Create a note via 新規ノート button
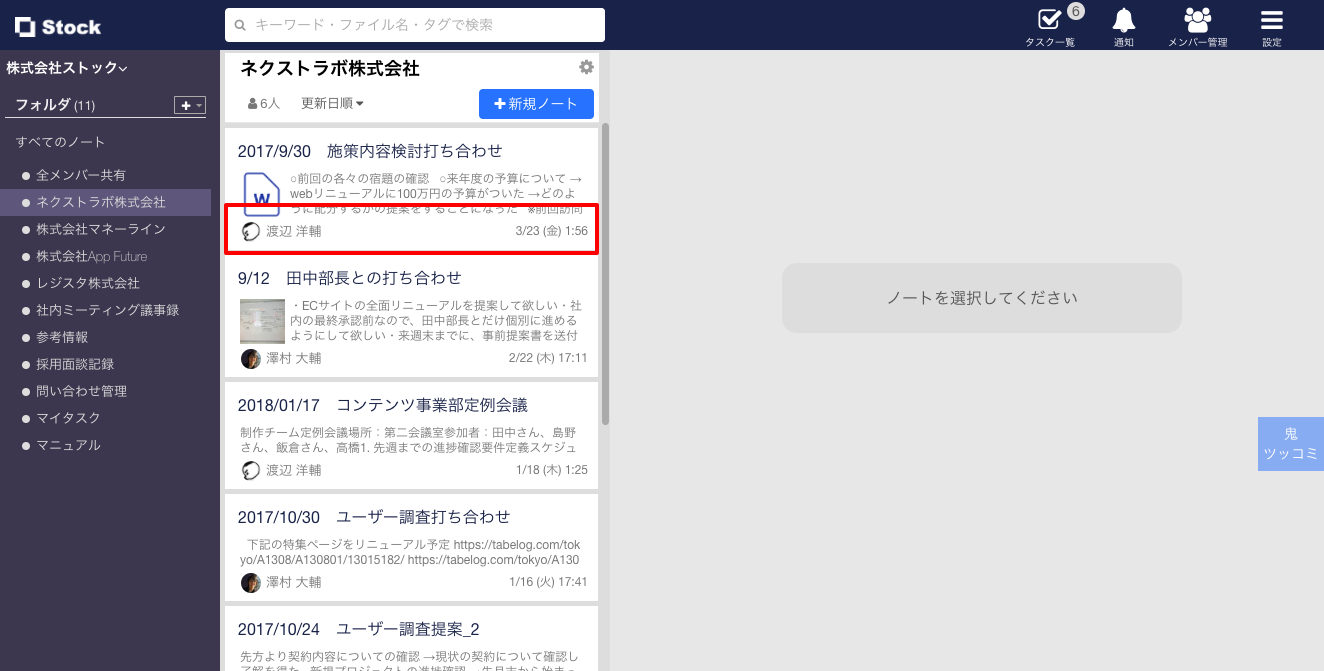The image size is (1324, 671). point(536,104)
